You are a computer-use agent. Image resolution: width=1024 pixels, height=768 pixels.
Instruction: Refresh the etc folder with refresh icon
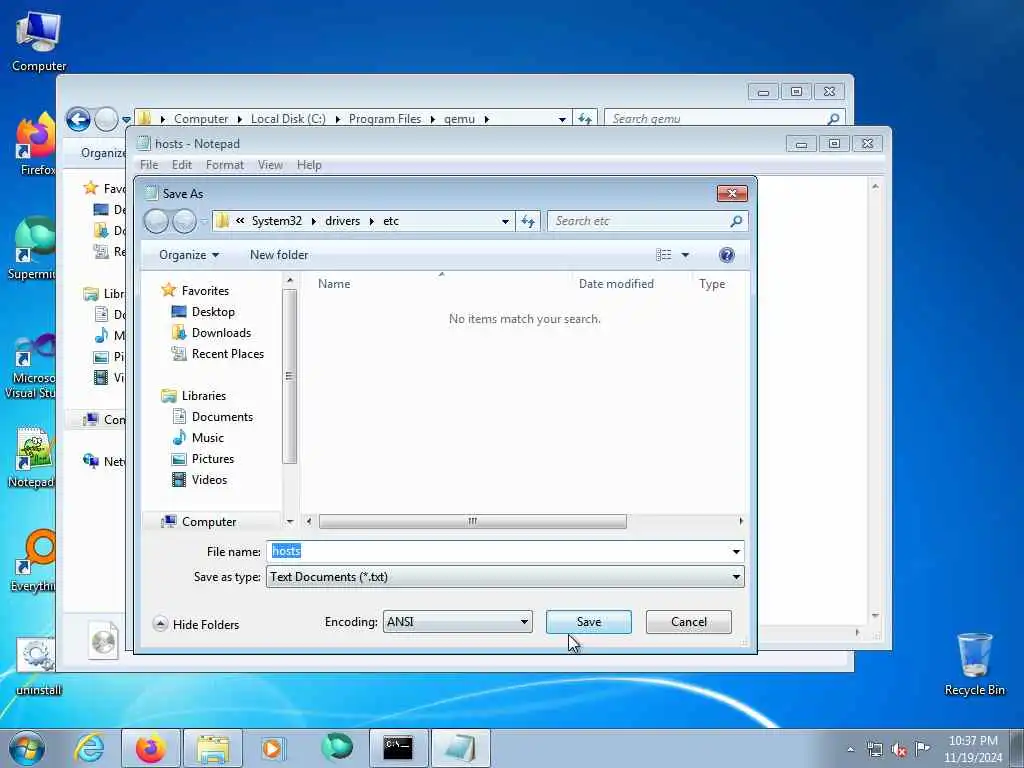pyautogui.click(x=528, y=221)
